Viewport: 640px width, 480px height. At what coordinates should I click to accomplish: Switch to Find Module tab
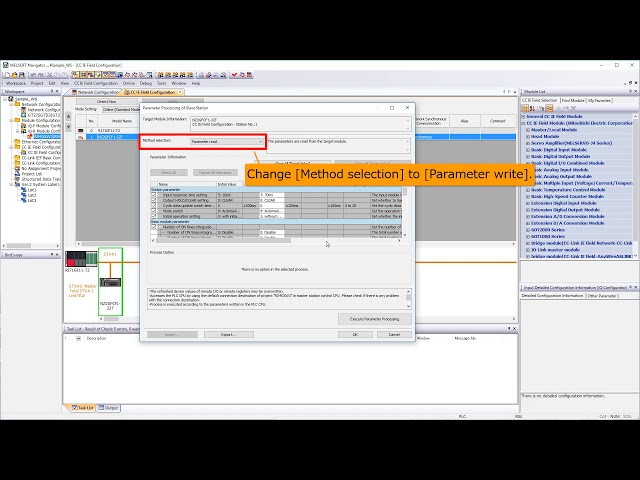(572, 100)
